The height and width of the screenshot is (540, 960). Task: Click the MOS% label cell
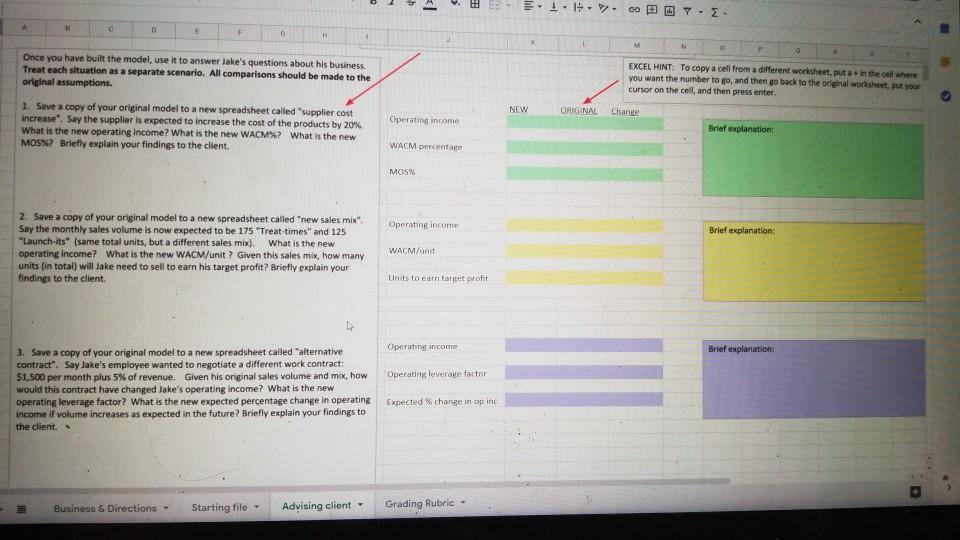[x=402, y=172]
